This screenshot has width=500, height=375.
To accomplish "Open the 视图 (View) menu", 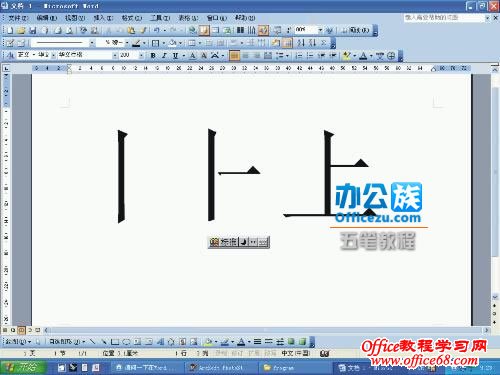I will 75,18.
